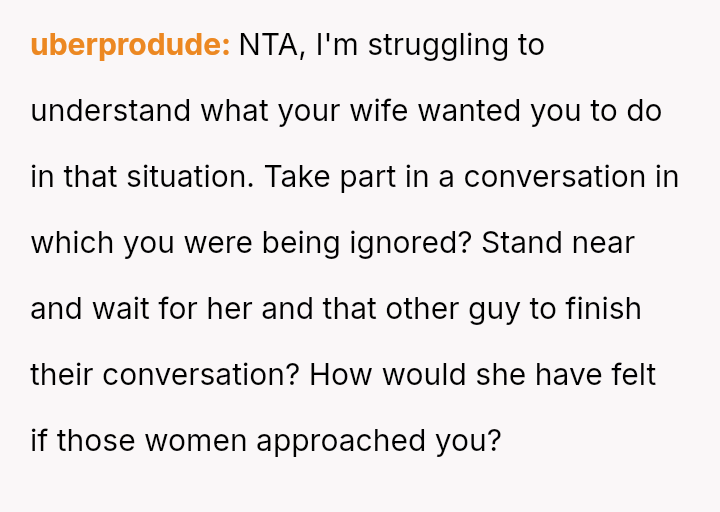The image size is (720, 512).
Task: Click the word "their" starting the sixth line
Action: coord(62,375)
